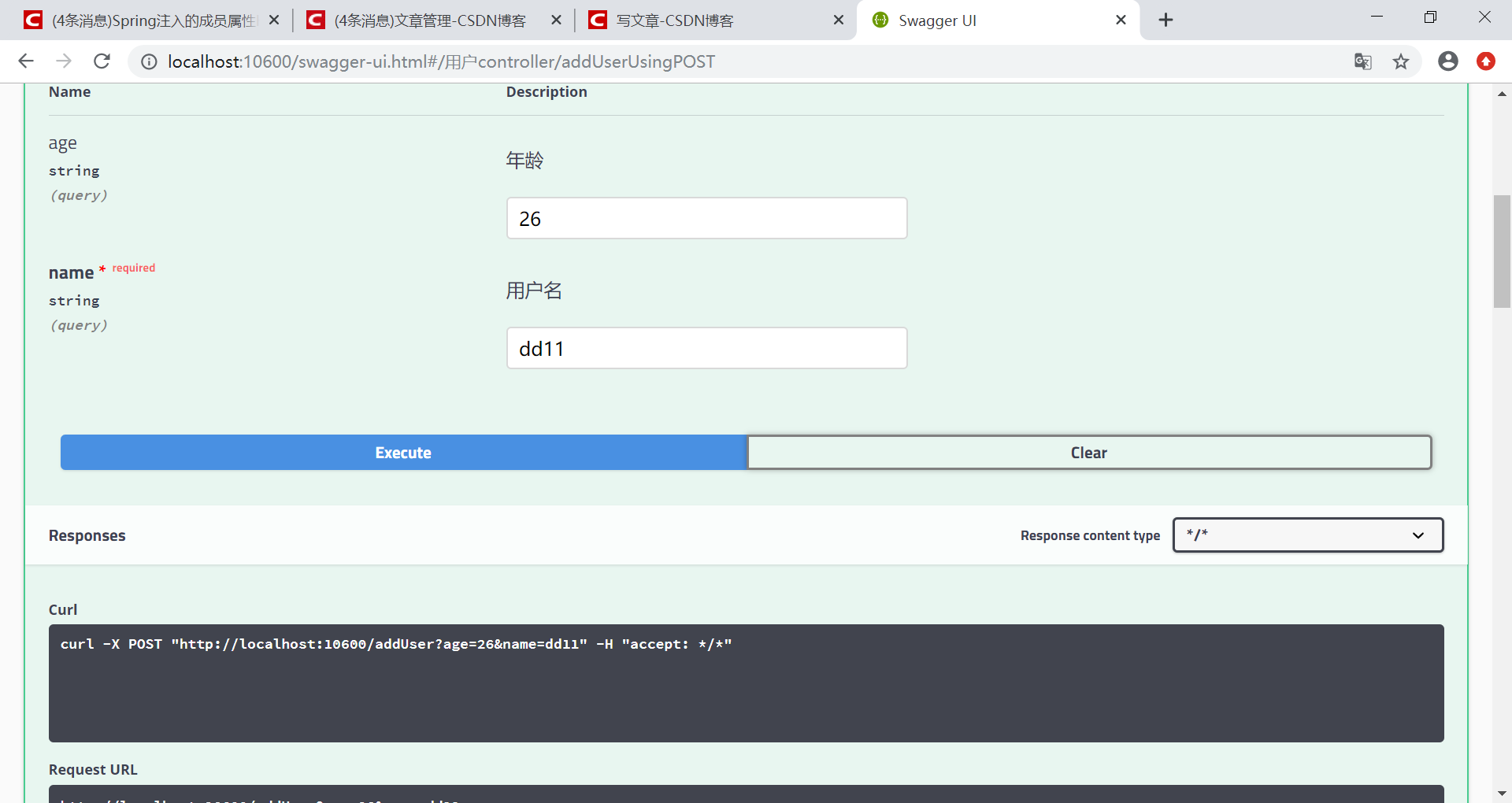Select the Swagger UI tab

tap(996, 20)
